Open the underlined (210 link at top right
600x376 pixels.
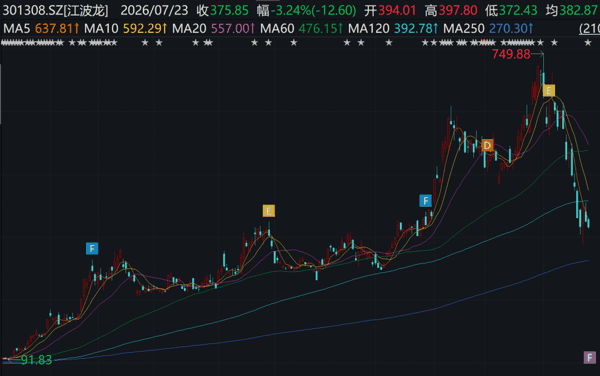[x=589, y=28]
